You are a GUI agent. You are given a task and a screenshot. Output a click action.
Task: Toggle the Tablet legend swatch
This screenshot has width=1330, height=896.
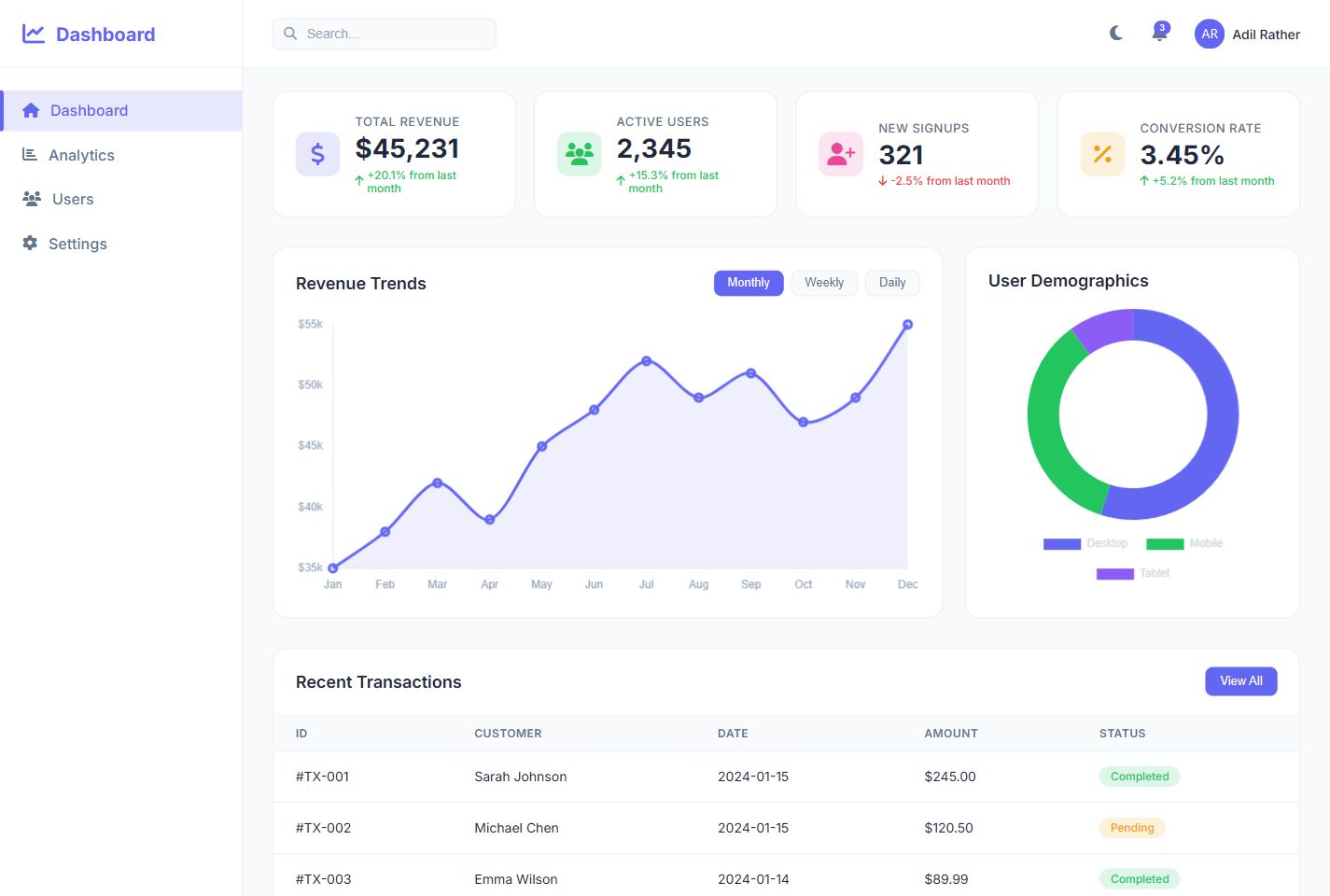[1115, 573]
